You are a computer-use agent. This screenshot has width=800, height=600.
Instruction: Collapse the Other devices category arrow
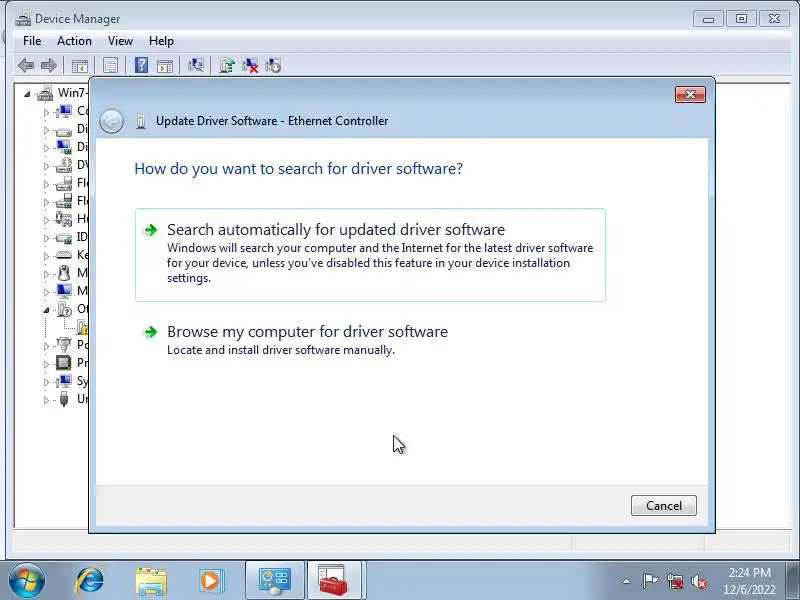[46, 310]
